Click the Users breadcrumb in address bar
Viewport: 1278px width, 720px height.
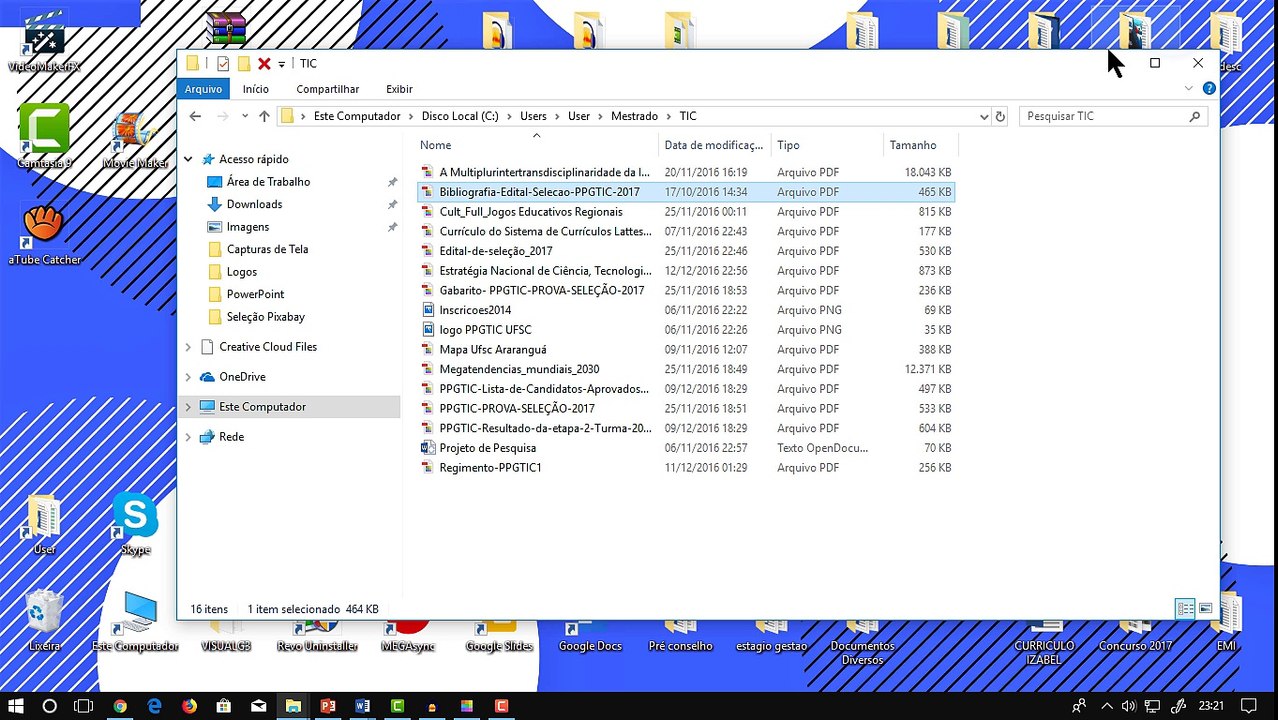point(533,116)
